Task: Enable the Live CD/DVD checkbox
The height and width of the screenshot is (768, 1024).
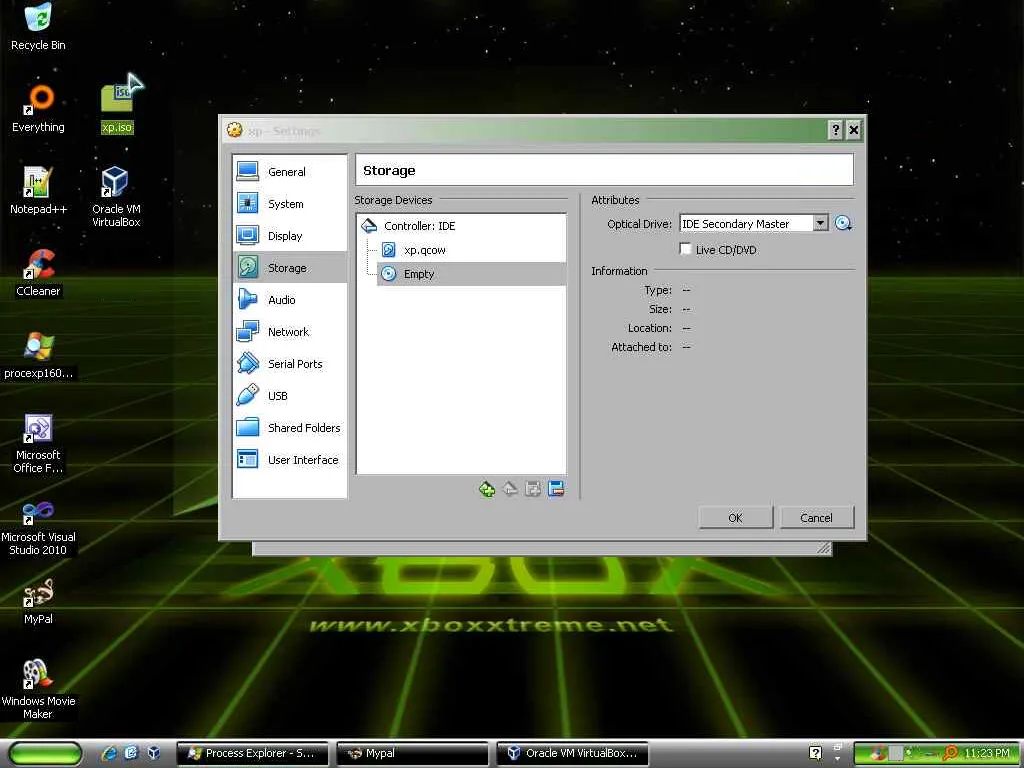Action: [x=685, y=249]
